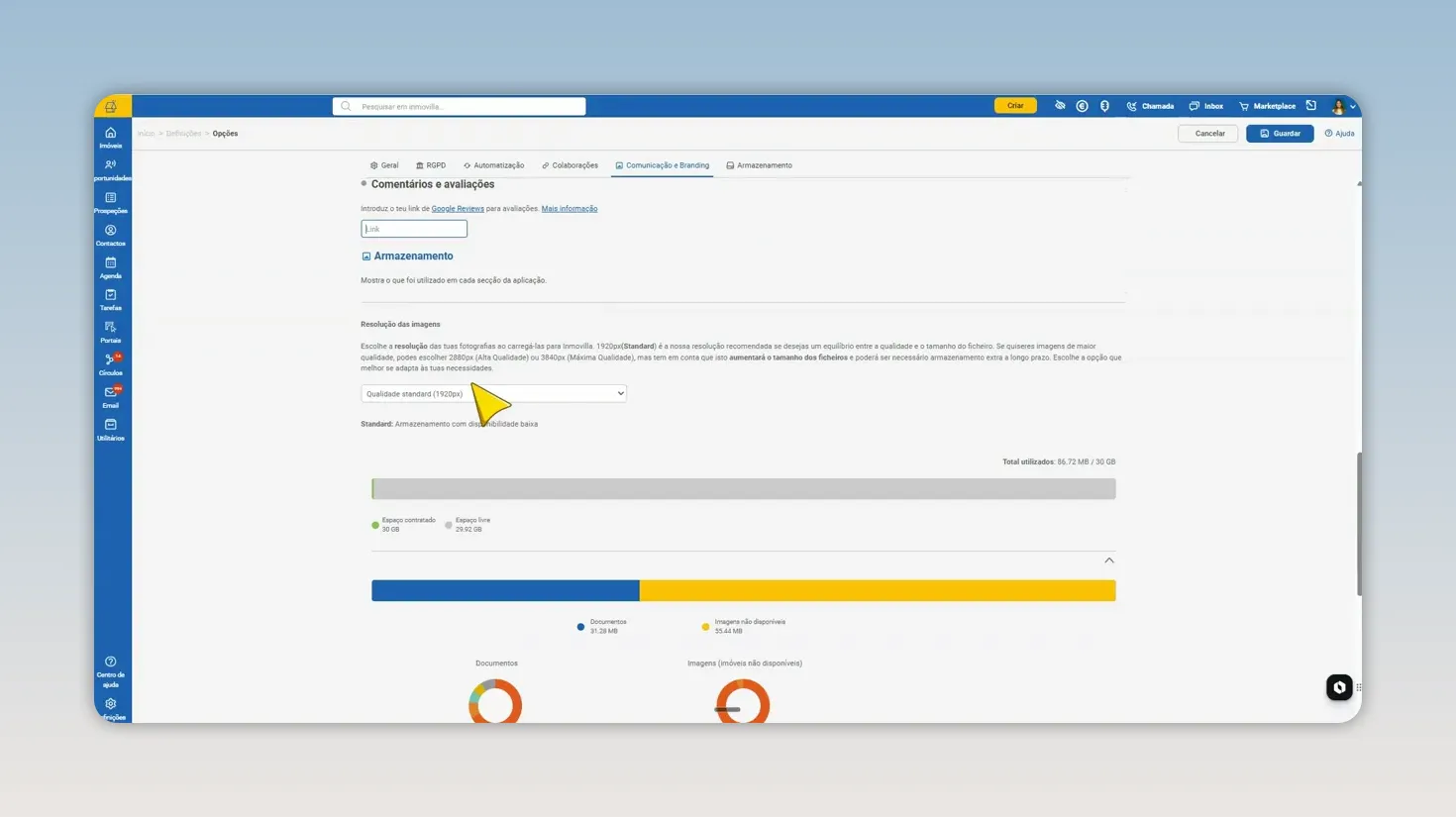Open the Automatização tab

tap(493, 165)
